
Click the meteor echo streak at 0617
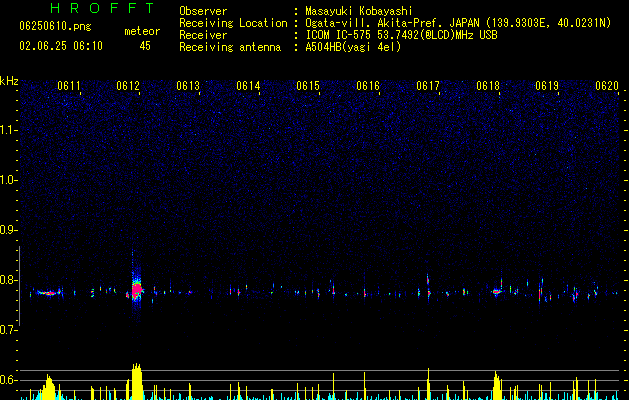point(428,286)
